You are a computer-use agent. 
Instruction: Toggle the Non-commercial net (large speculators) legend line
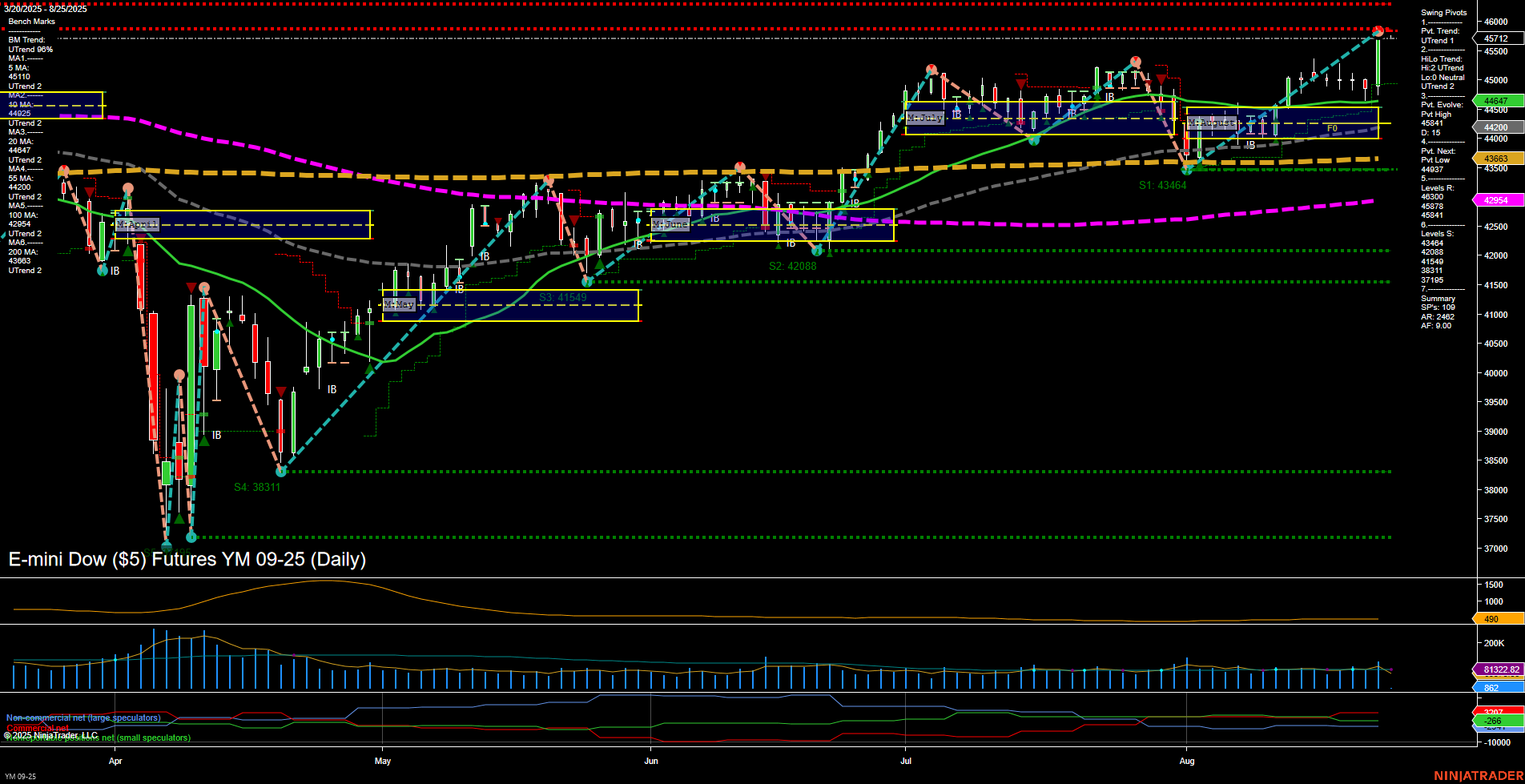coord(82,718)
